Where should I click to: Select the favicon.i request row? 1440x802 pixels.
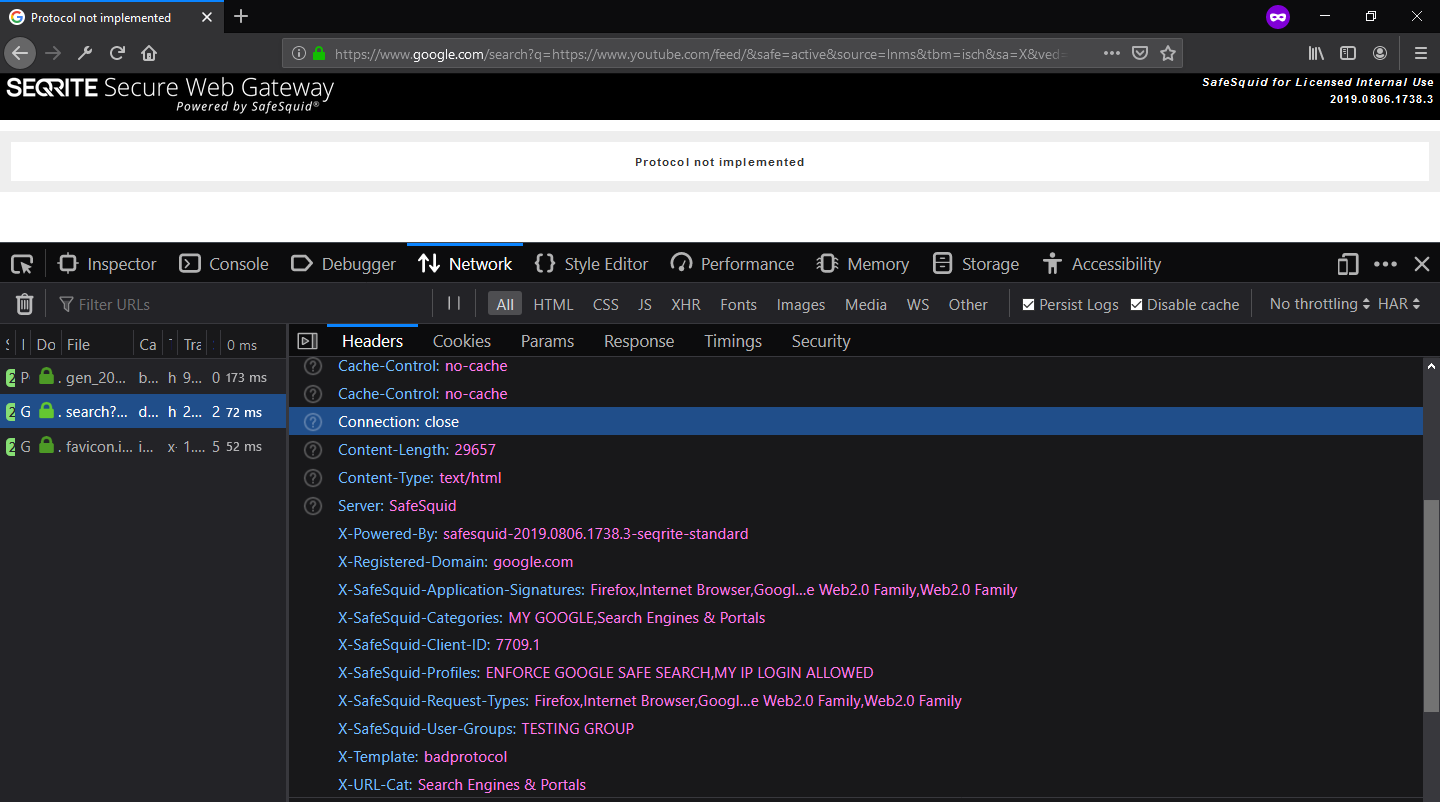[143, 446]
